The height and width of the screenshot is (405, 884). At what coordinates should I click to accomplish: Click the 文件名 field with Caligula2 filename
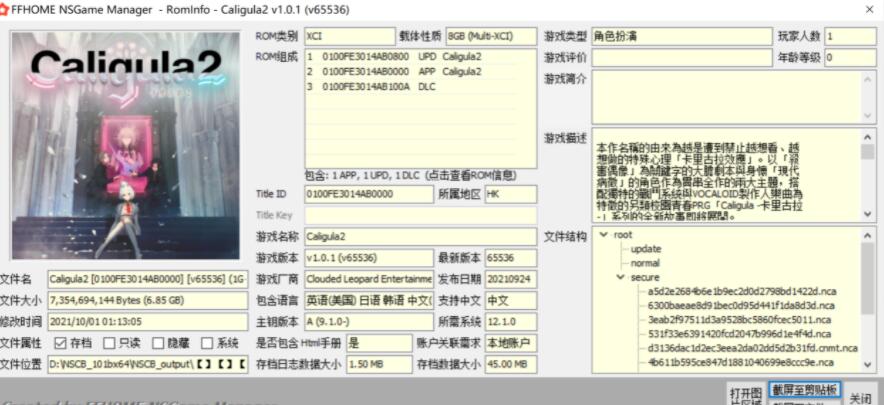click(148, 279)
